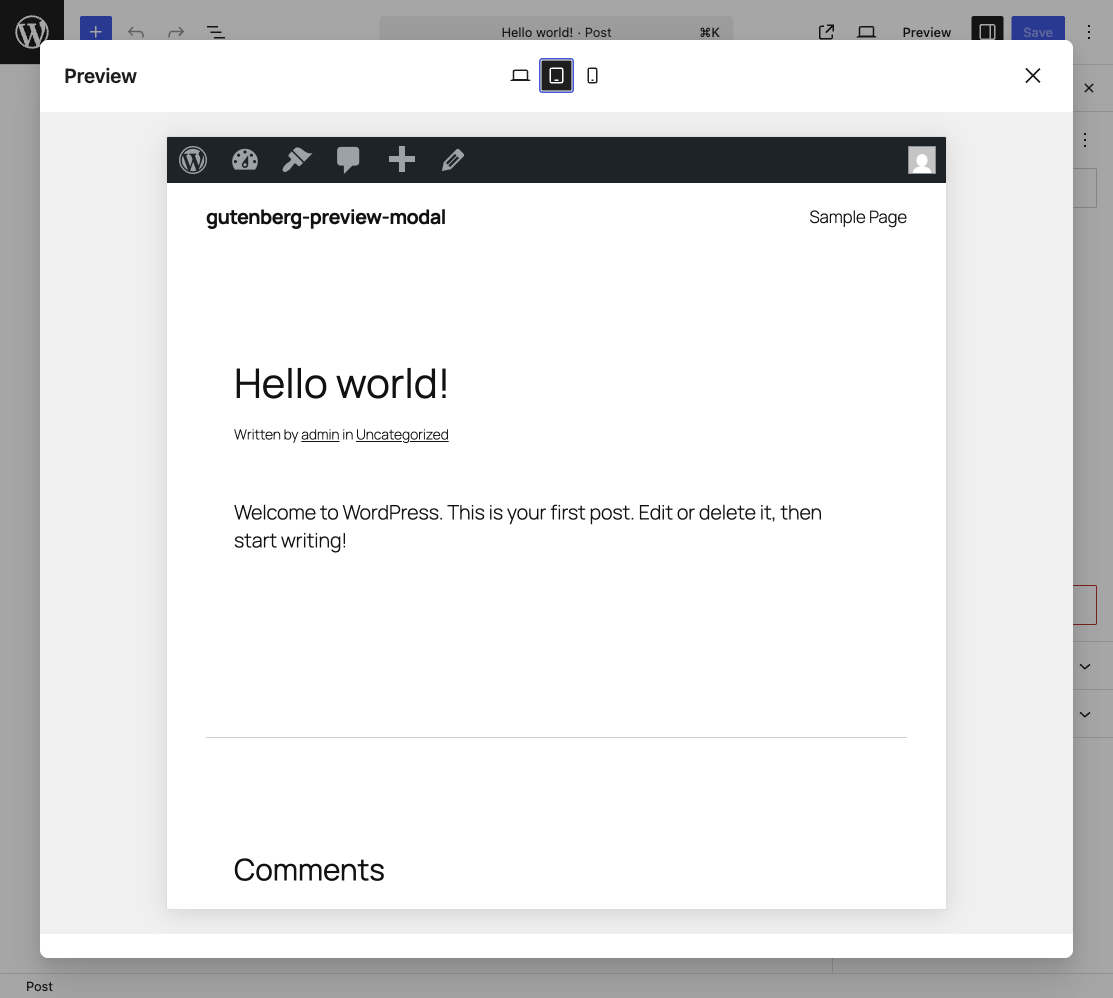1113x998 pixels.
Task: Expand the lower collapsed sidebar panel chevron
Action: coord(1085,715)
